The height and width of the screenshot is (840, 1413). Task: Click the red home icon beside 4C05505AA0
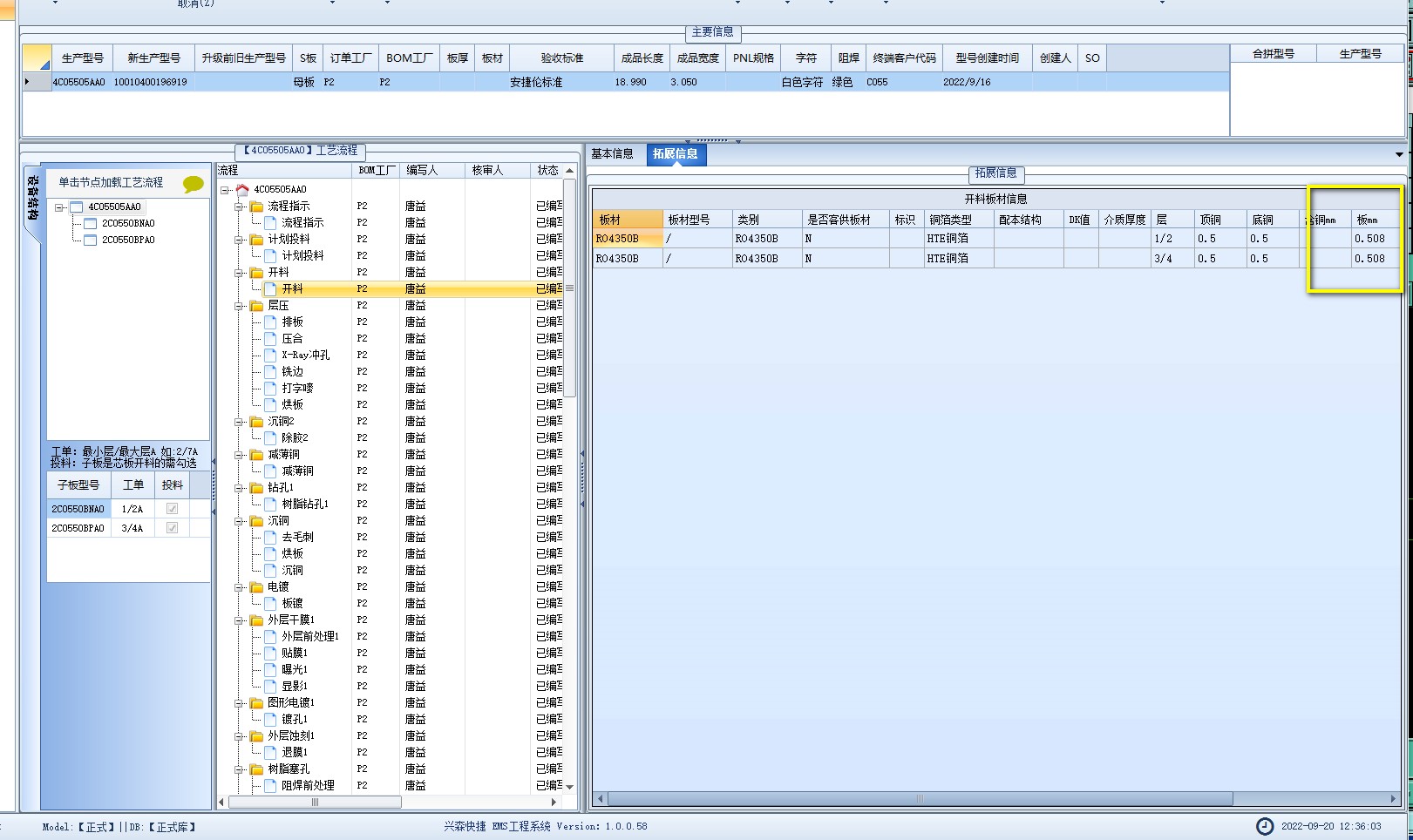pos(242,189)
